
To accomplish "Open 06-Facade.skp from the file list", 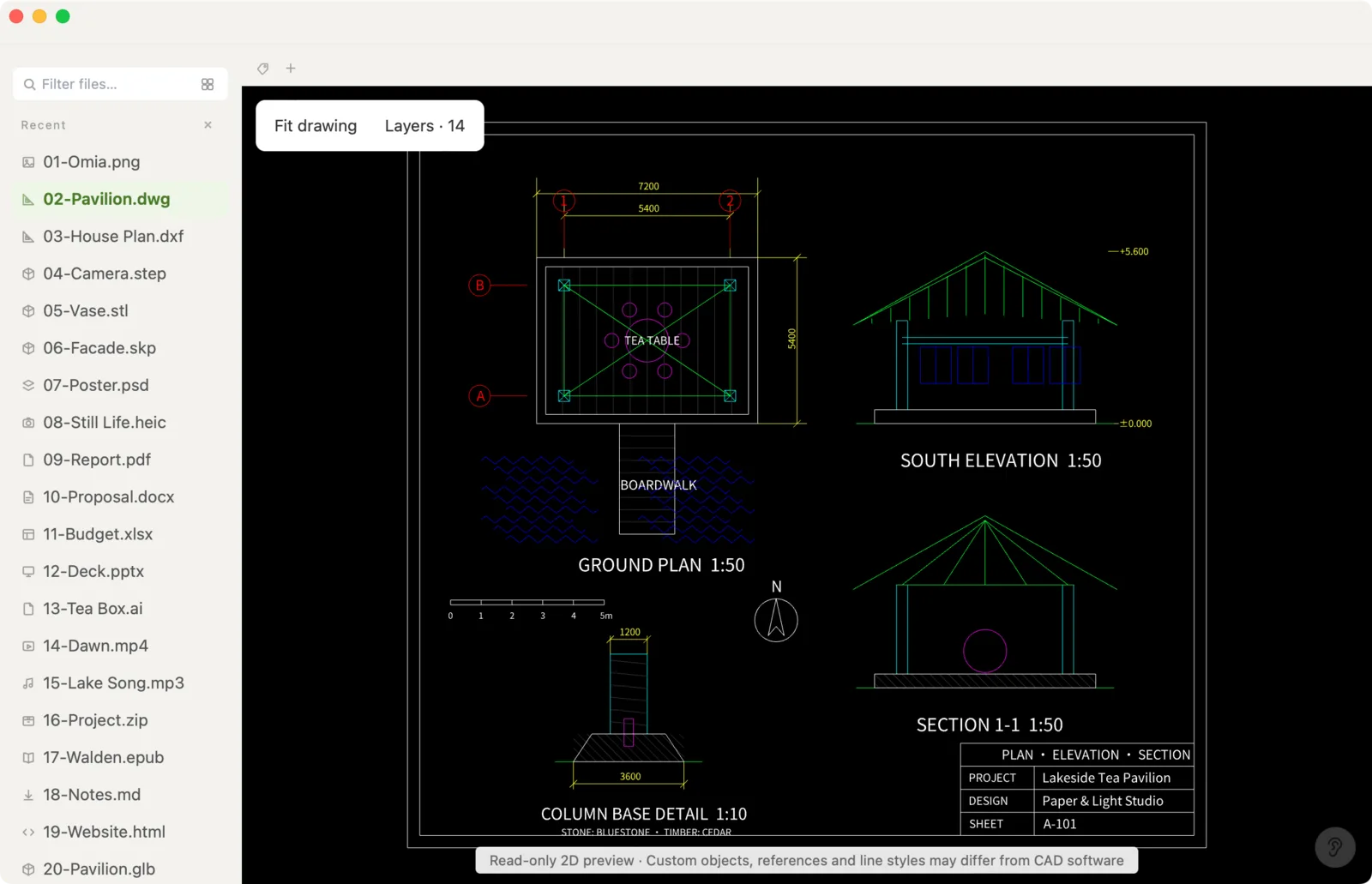I will (x=120, y=348).
